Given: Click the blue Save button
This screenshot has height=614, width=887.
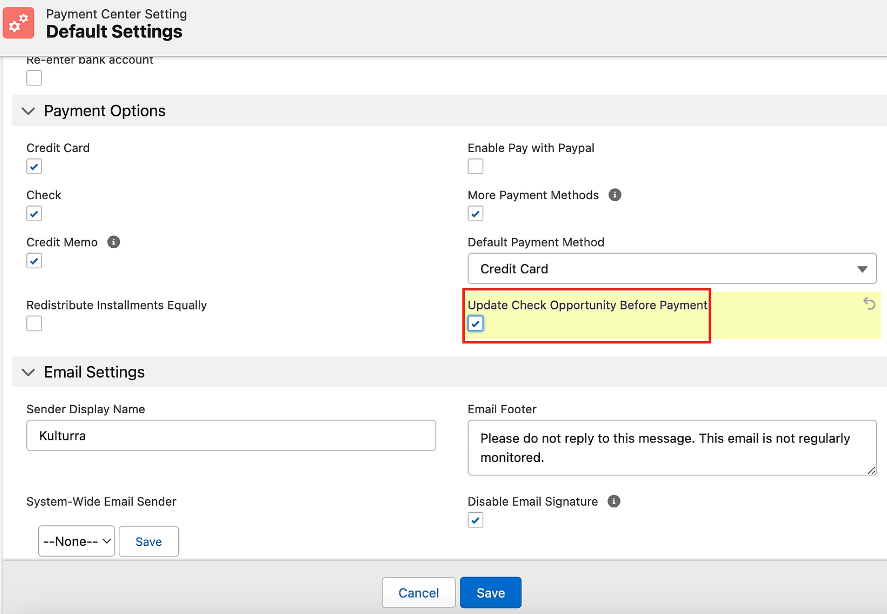Looking at the screenshot, I should click(490, 593).
